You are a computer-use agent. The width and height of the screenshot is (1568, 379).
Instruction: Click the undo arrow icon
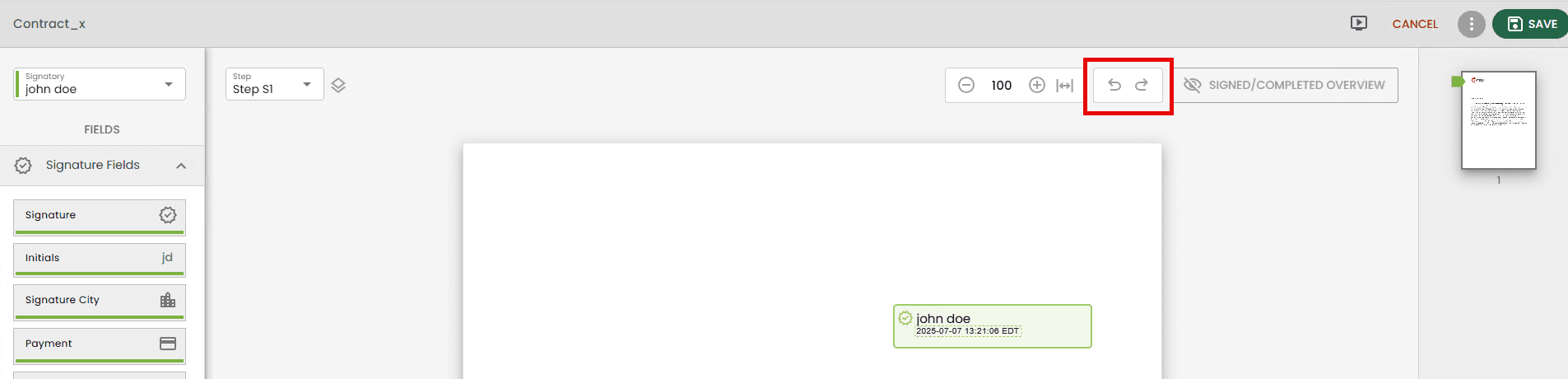pos(1114,85)
